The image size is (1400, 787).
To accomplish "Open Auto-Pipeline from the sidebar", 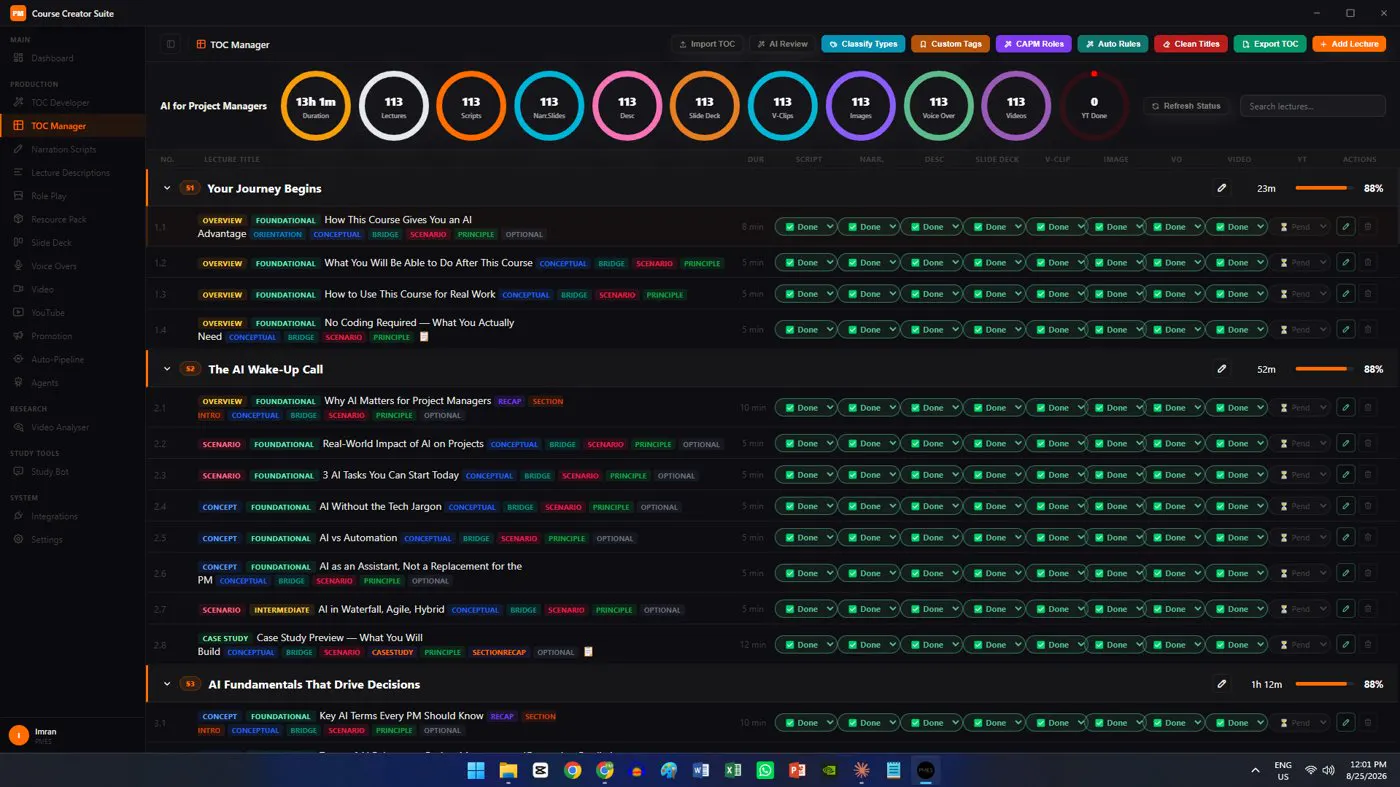I will 57,359.
